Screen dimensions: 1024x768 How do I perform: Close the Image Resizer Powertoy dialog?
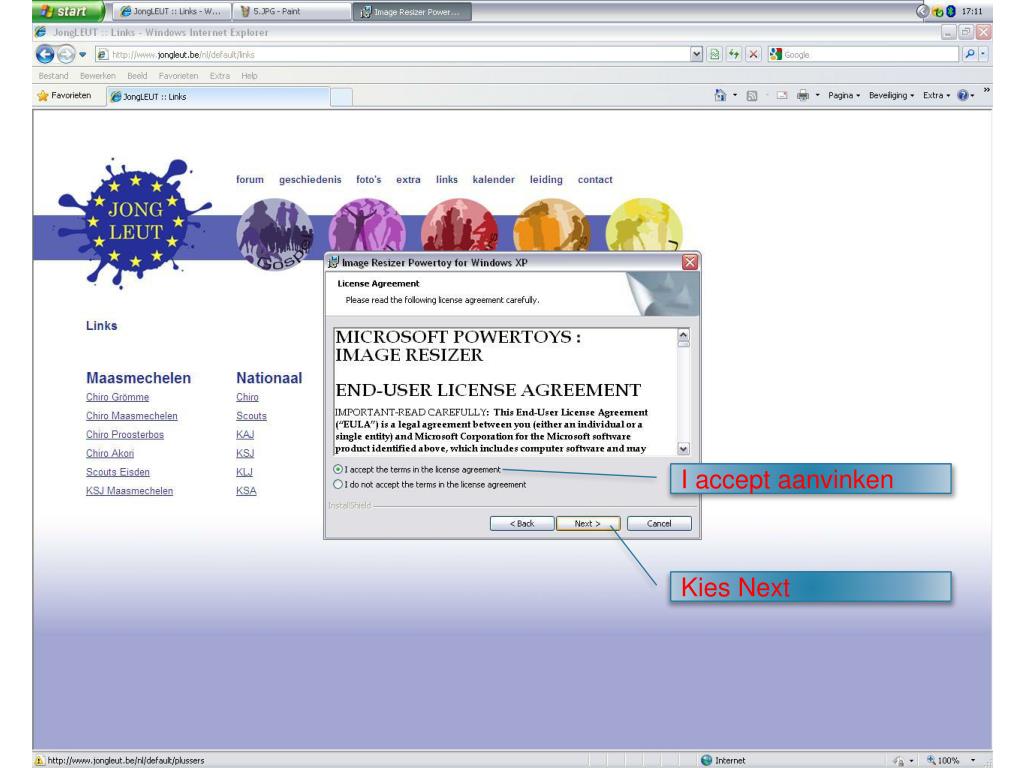pos(690,263)
